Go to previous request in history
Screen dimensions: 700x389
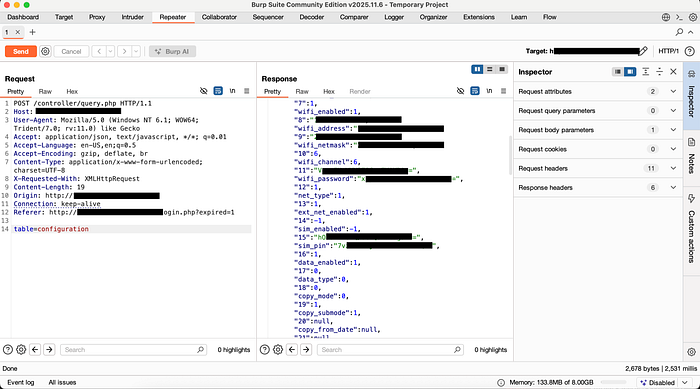coord(99,51)
